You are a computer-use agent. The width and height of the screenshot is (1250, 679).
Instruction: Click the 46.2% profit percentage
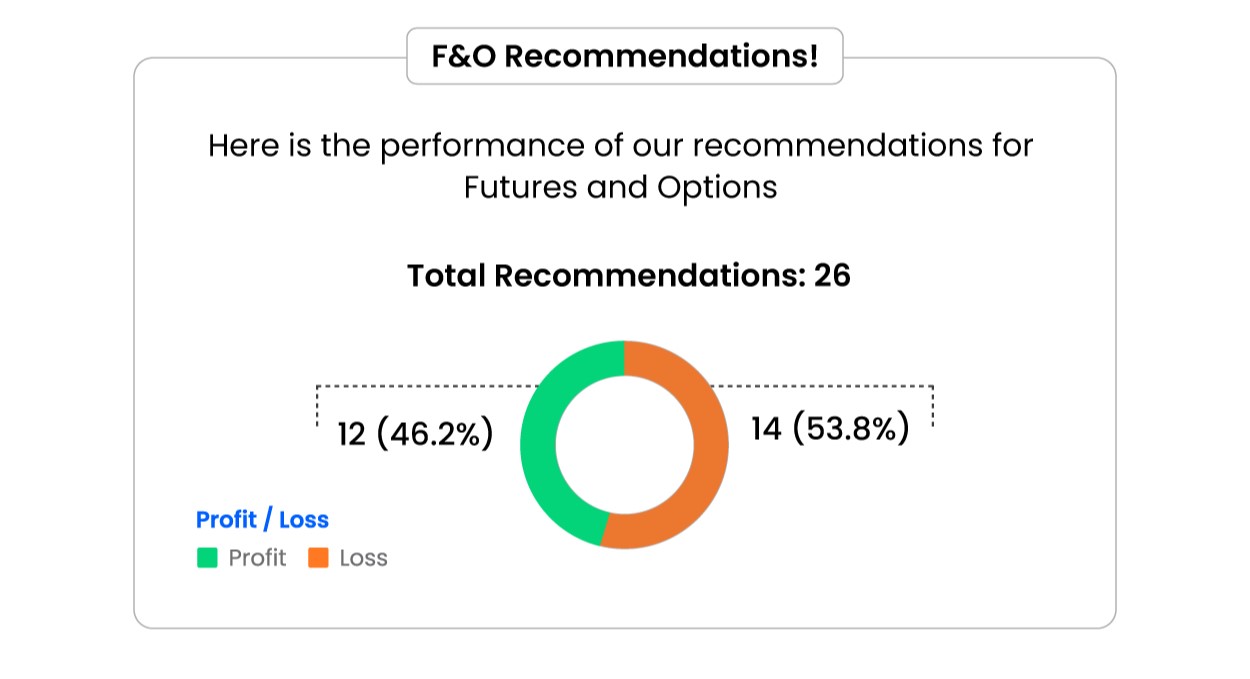pyautogui.click(x=435, y=435)
